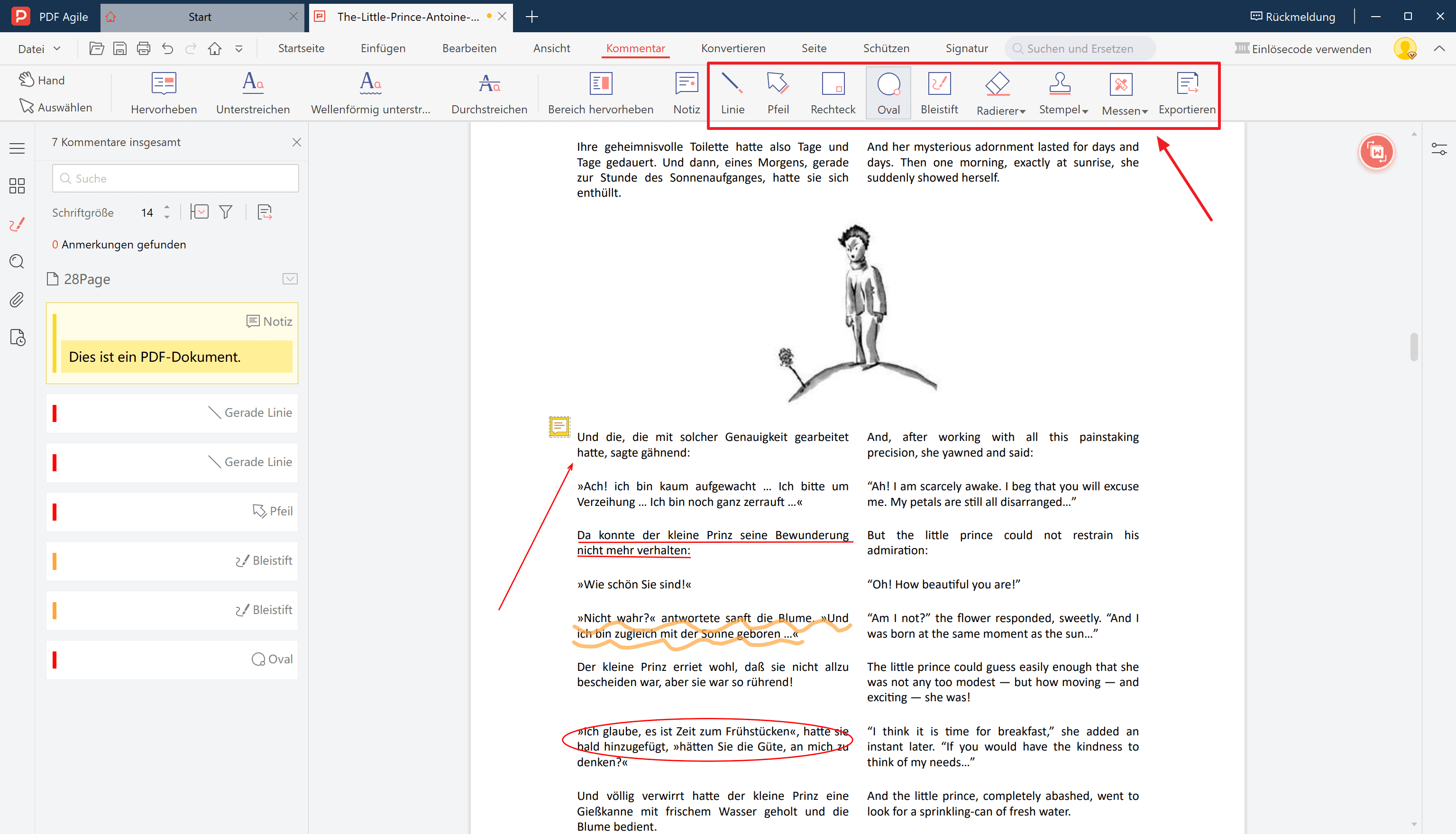Open the search panel in left sidebar
The height and width of the screenshot is (834, 1456).
click(17, 262)
